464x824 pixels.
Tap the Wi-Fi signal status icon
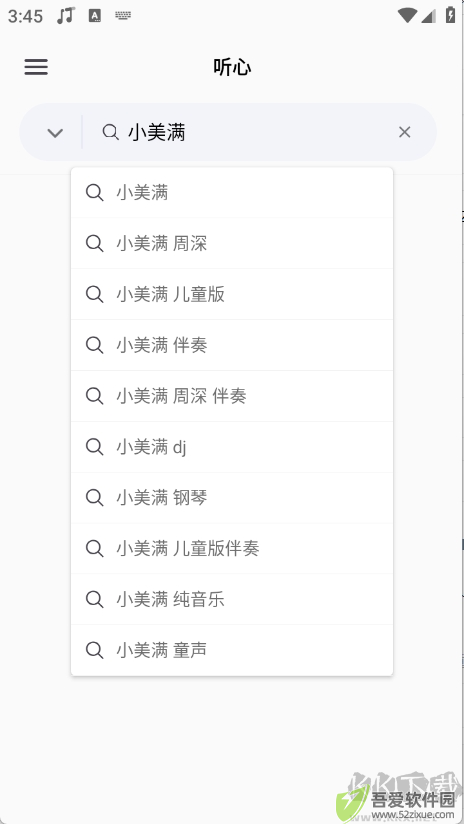[407, 16]
